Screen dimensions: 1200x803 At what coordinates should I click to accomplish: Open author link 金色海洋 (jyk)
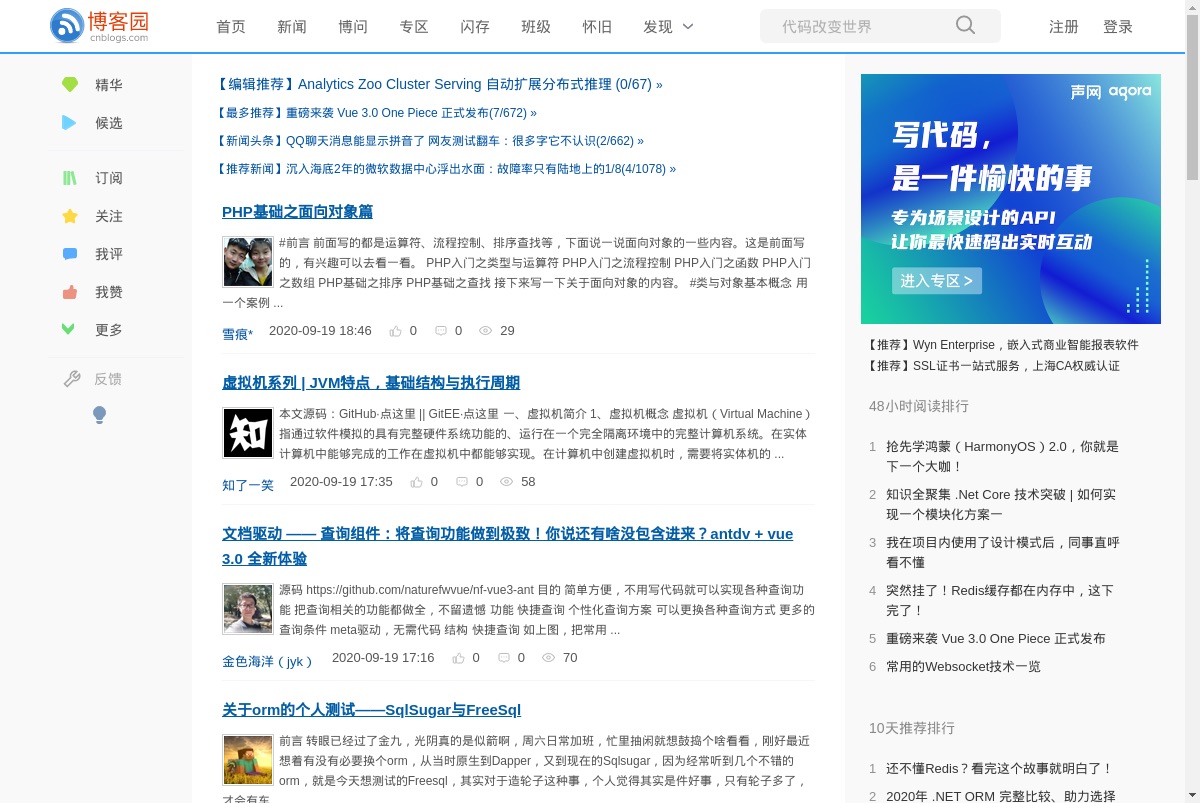[267, 661]
